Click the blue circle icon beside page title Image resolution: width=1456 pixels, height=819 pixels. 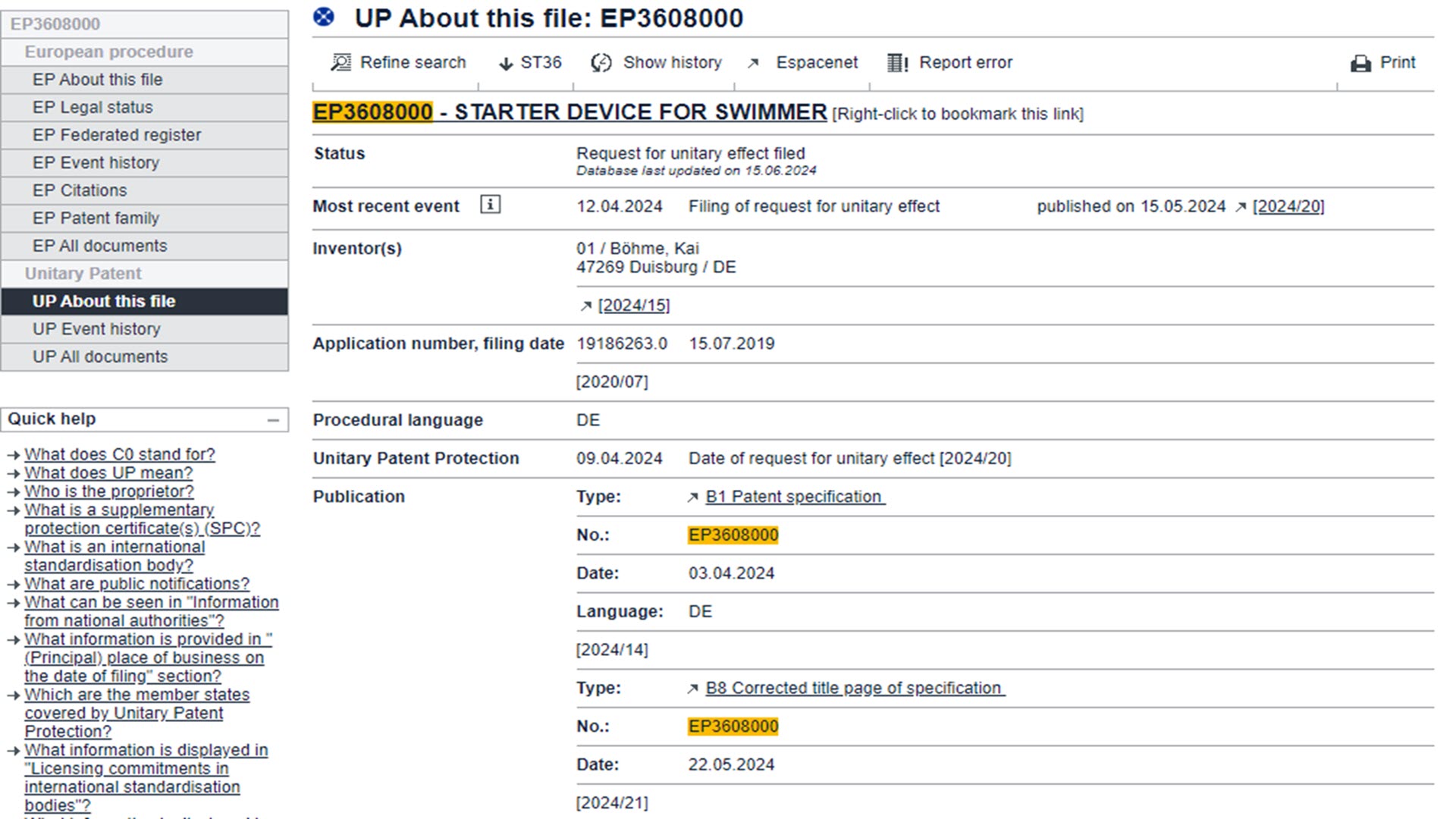pyautogui.click(x=324, y=17)
